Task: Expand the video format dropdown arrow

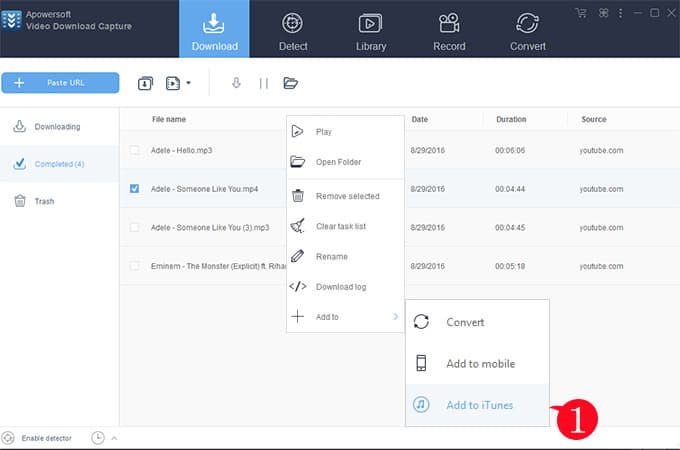Action: click(187, 83)
